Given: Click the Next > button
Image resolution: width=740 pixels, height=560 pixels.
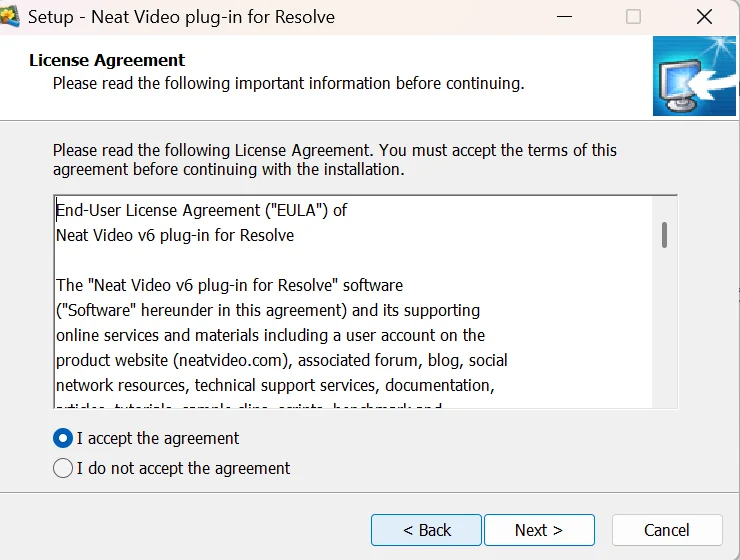Looking at the screenshot, I should point(539,530).
